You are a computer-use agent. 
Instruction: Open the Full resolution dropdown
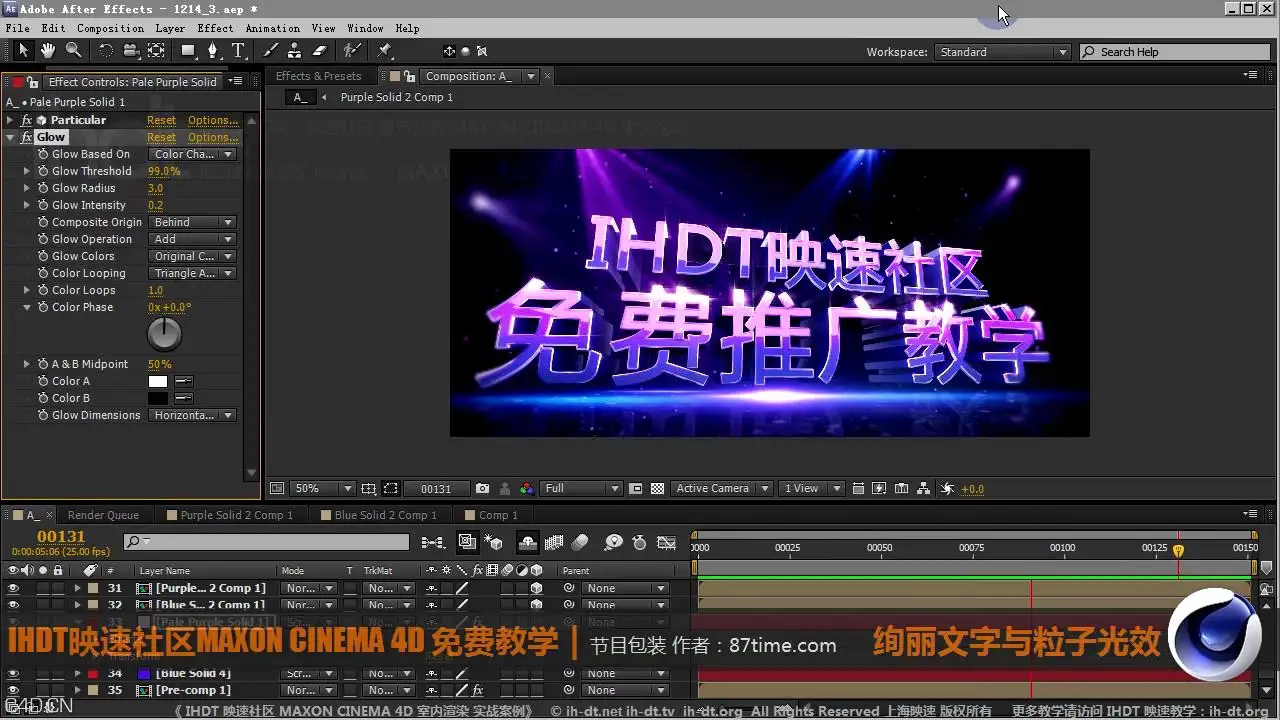coord(581,489)
